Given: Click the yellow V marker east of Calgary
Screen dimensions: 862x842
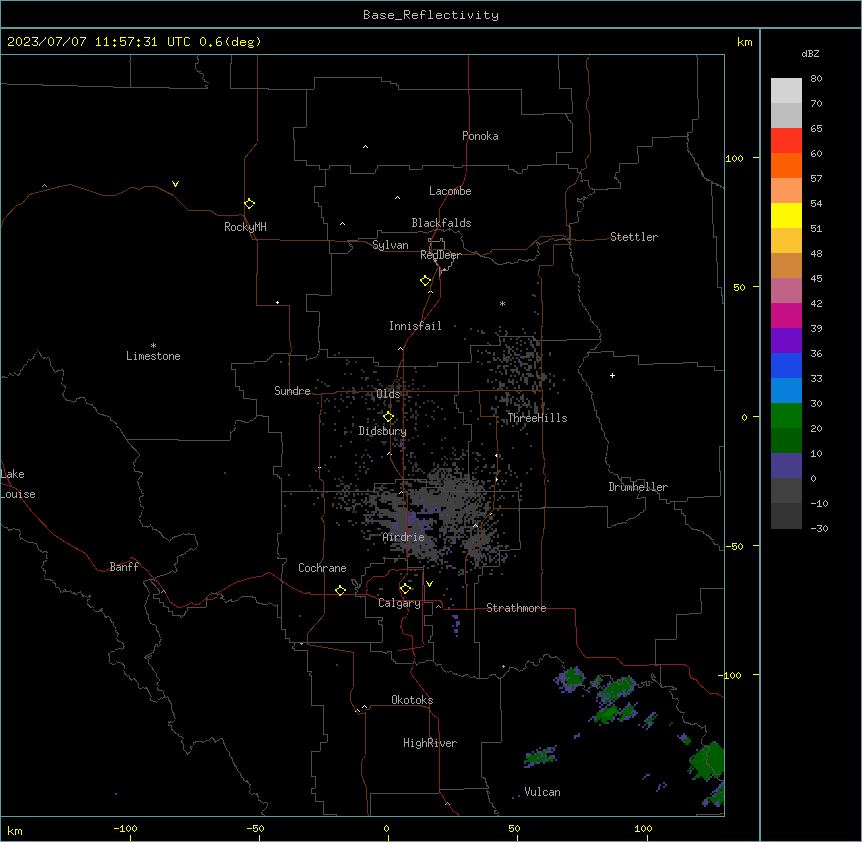Looking at the screenshot, I should 429,584.
